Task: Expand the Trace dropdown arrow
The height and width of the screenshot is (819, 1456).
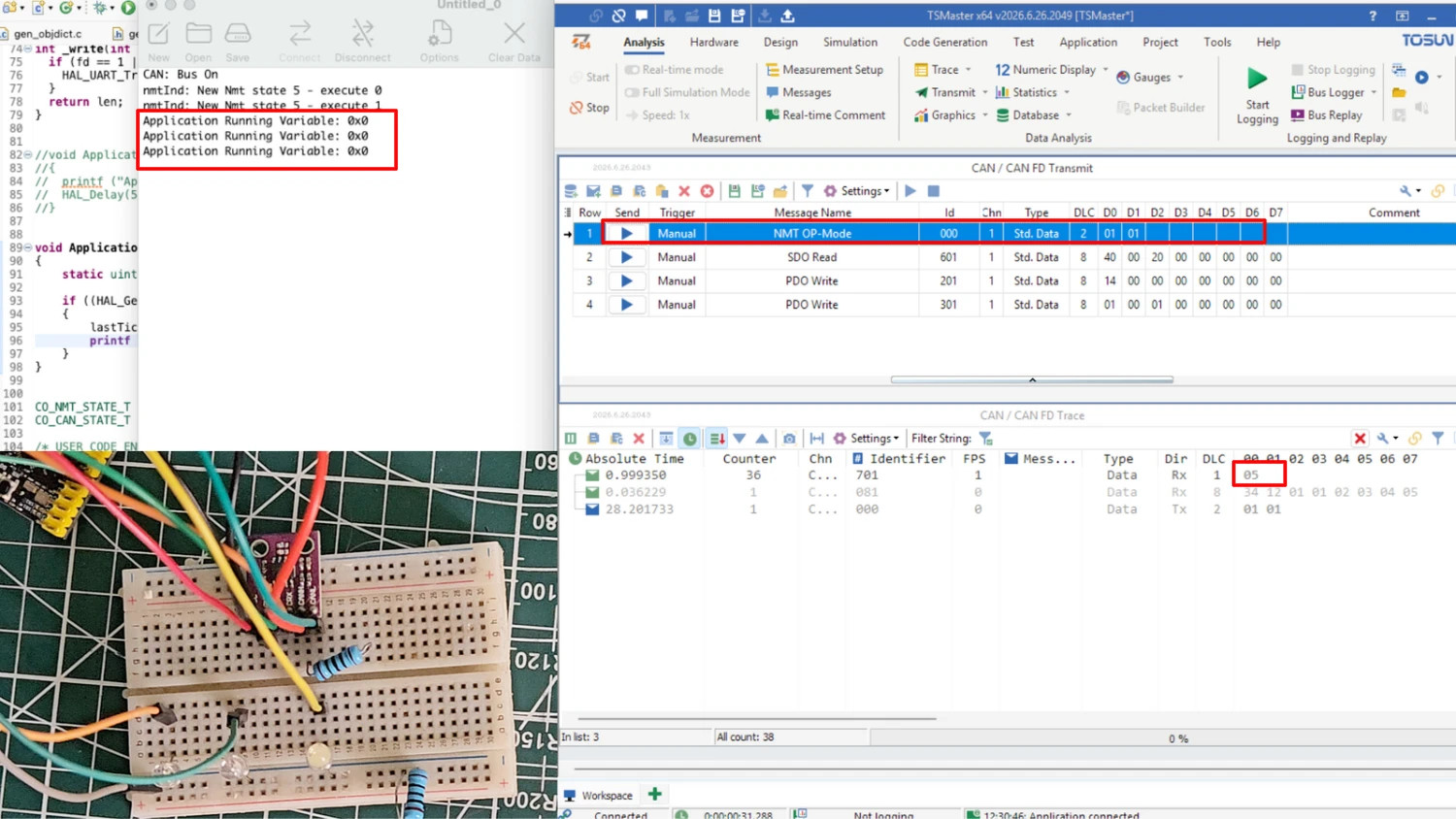Action: coord(968,70)
